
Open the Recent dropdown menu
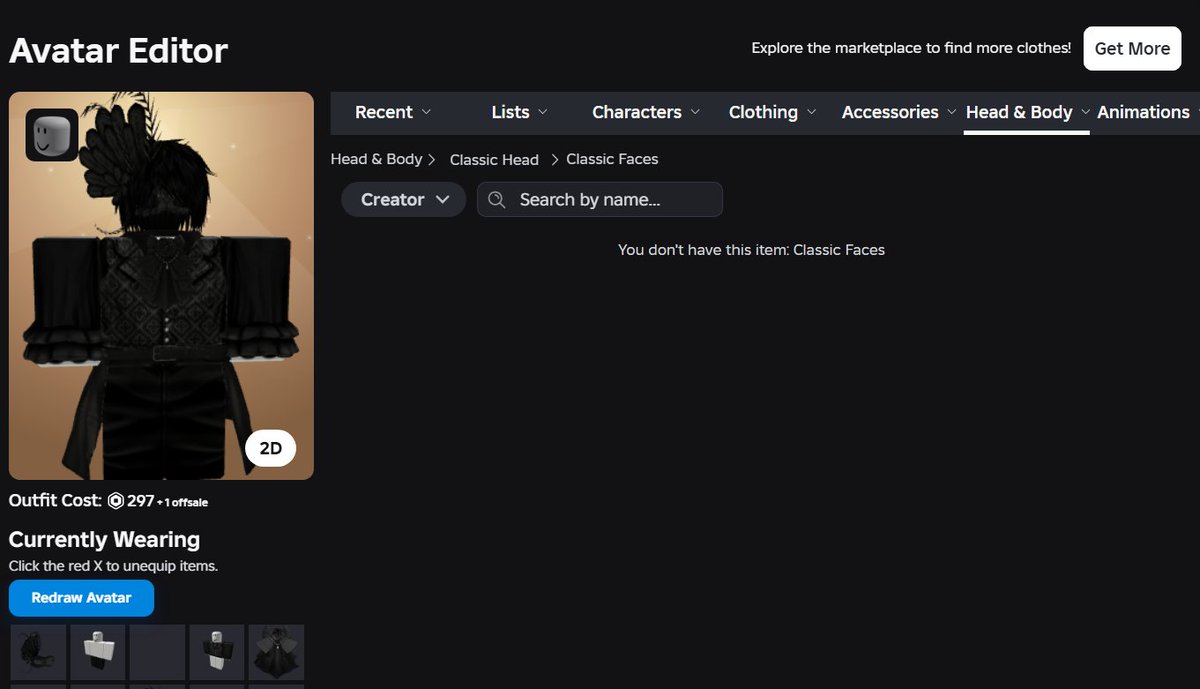tap(393, 112)
